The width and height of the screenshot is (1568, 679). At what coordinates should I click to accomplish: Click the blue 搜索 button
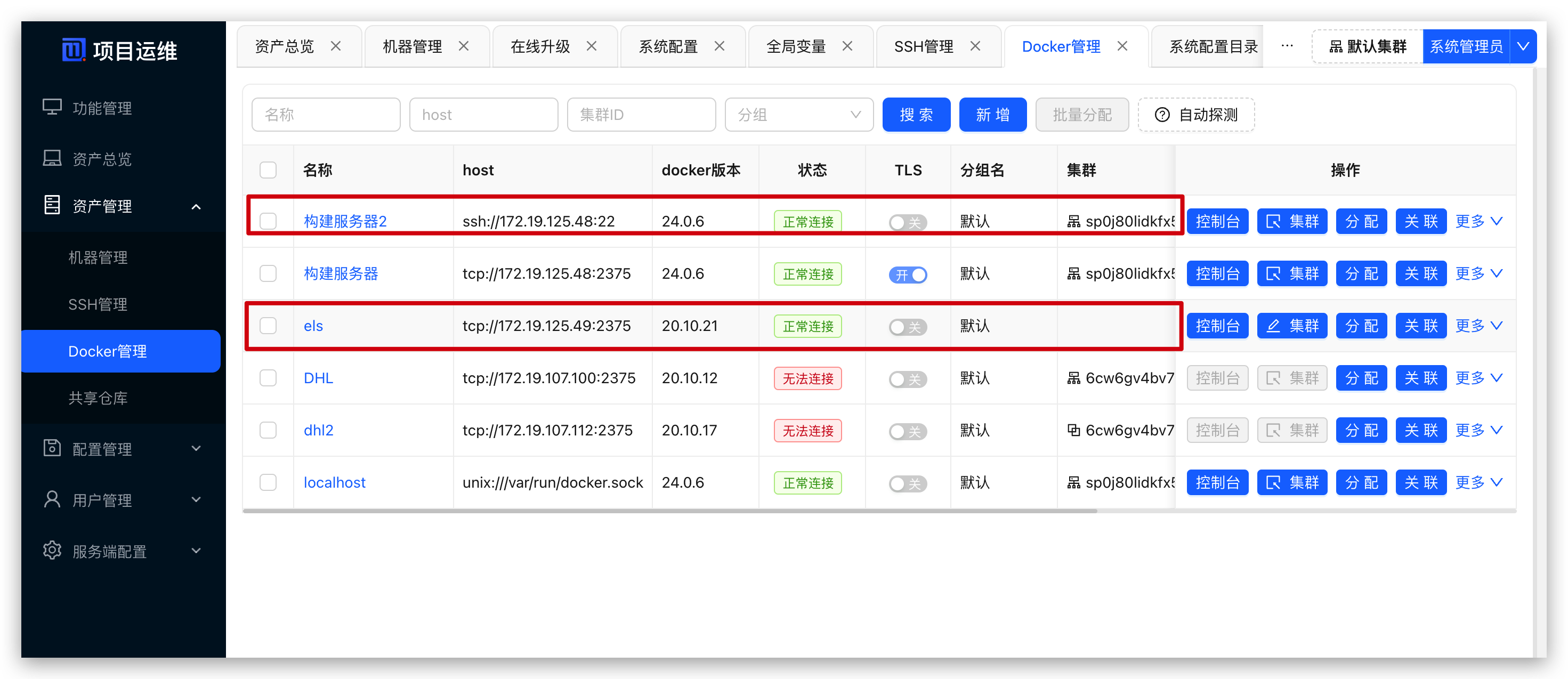click(916, 115)
